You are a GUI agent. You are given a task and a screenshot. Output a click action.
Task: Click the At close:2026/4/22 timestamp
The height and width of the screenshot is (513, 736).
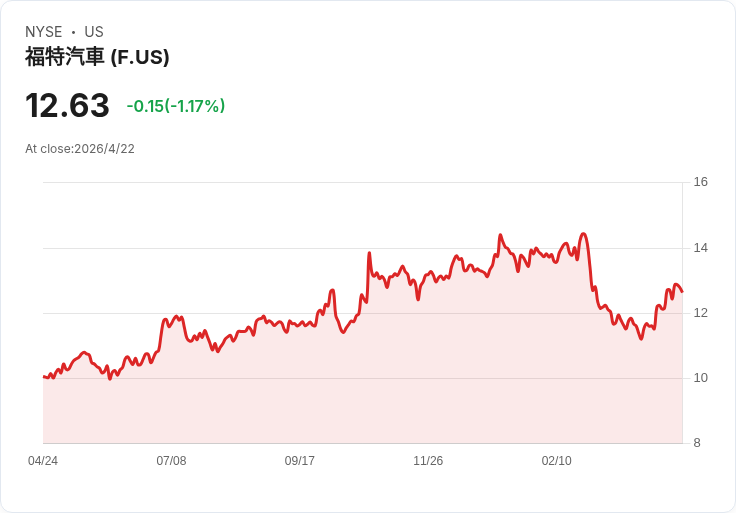(80, 149)
